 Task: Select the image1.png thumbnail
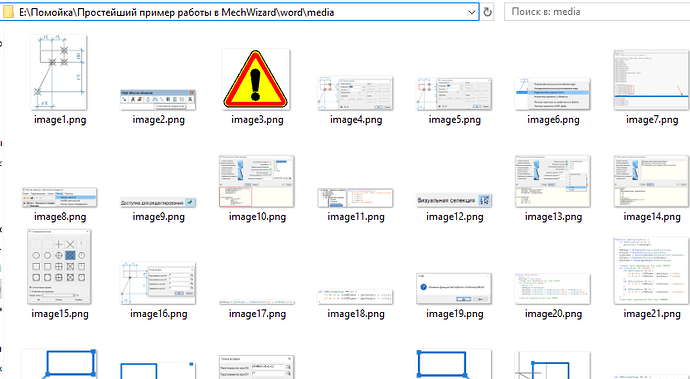pyautogui.click(x=59, y=73)
